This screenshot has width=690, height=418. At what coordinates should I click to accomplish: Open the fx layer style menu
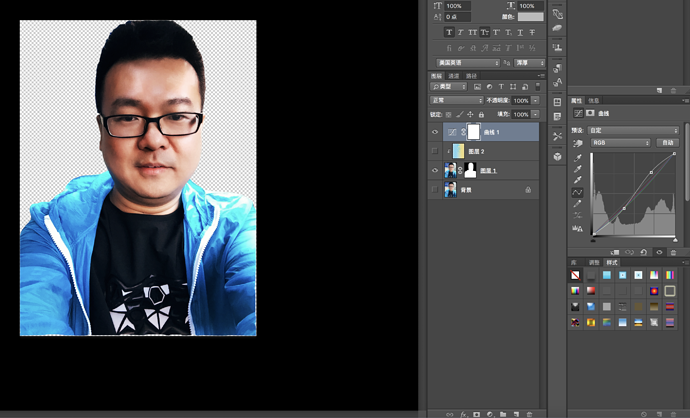tap(463, 414)
